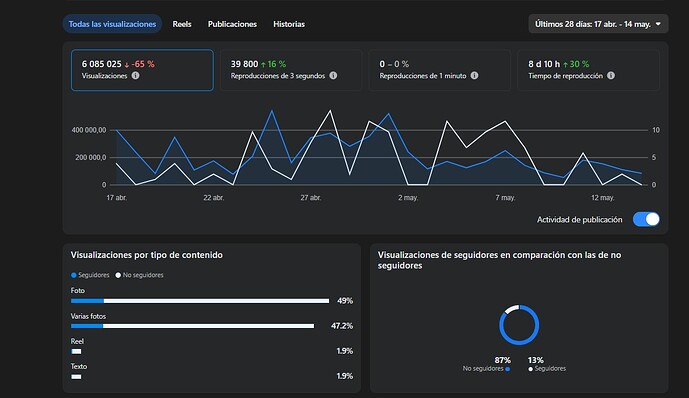
Task: Switch to the Reels tab
Action: tap(181, 24)
